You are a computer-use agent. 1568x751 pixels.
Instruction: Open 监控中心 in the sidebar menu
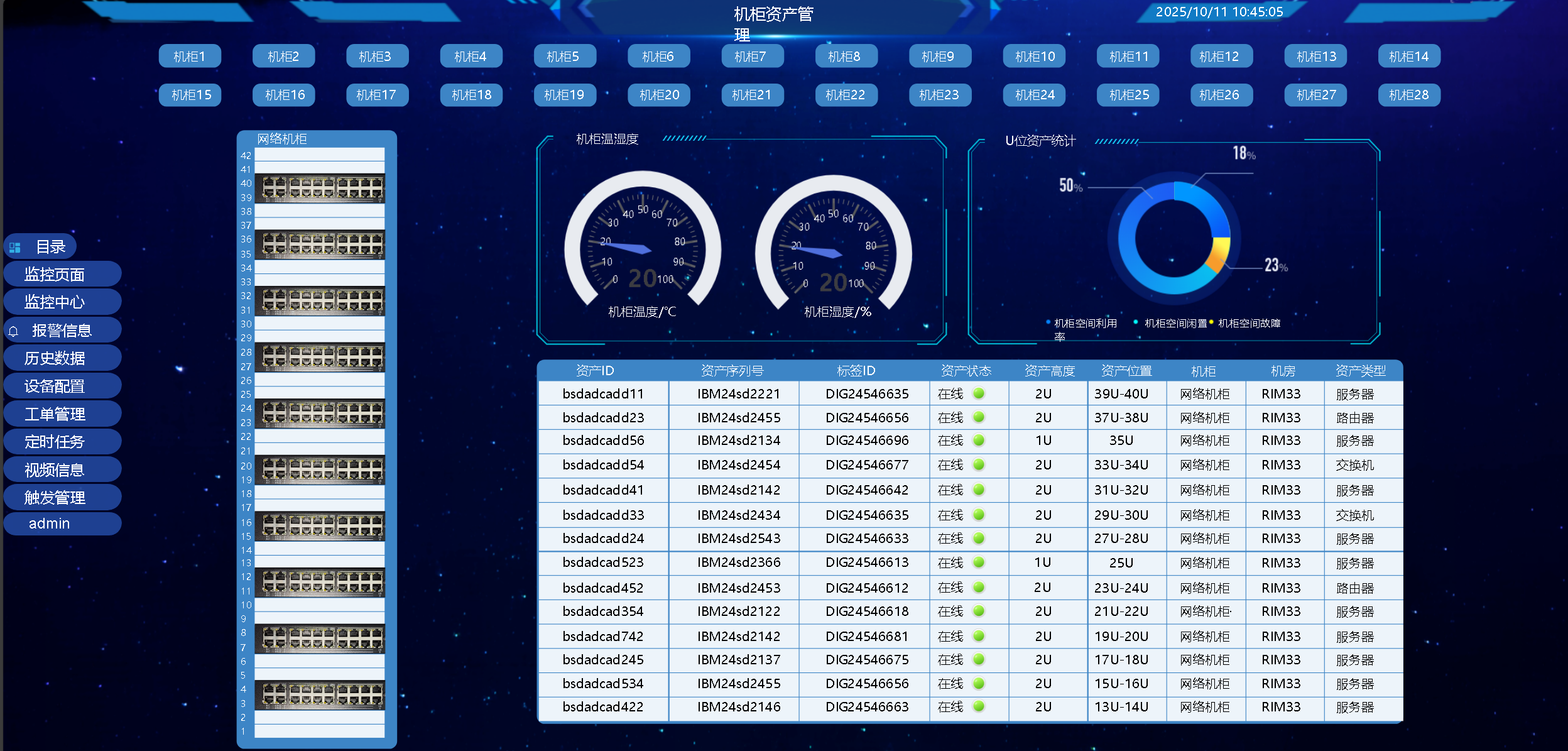pyautogui.click(x=55, y=302)
